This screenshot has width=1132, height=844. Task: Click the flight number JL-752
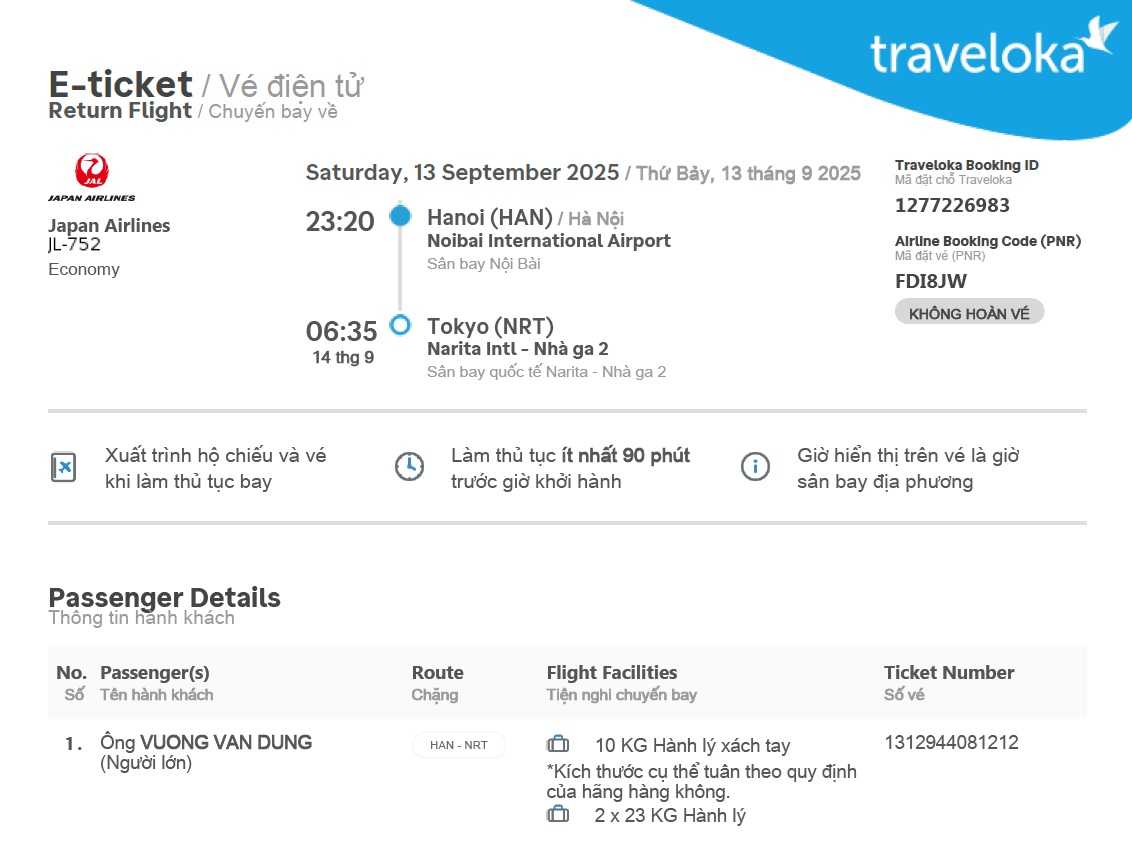coord(75,245)
